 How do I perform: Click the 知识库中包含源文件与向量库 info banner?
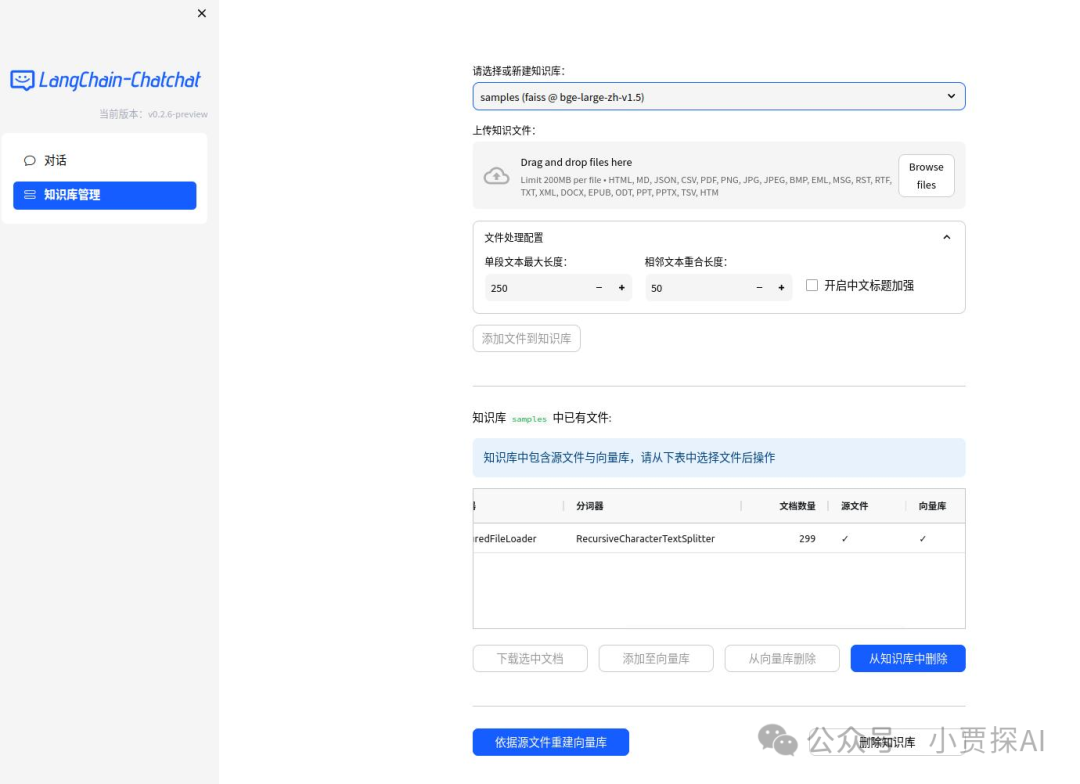[x=718, y=457]
